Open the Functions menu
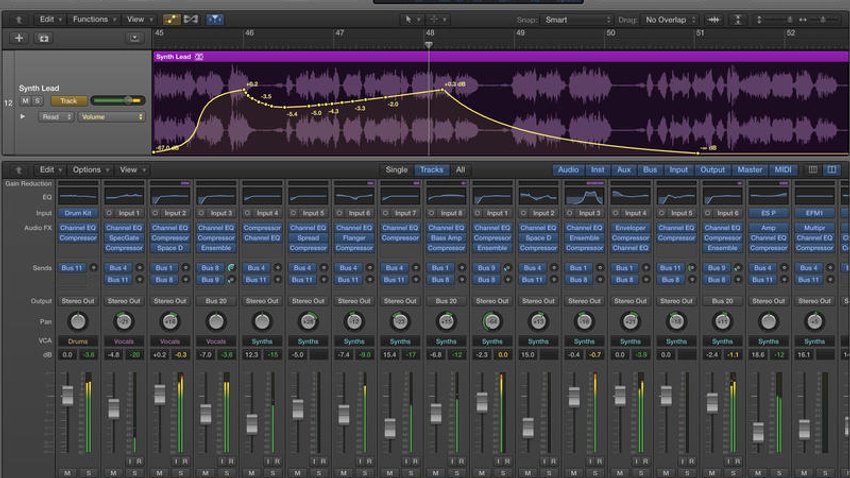Viewport: 850px width, 478px height. pos(94,20)
